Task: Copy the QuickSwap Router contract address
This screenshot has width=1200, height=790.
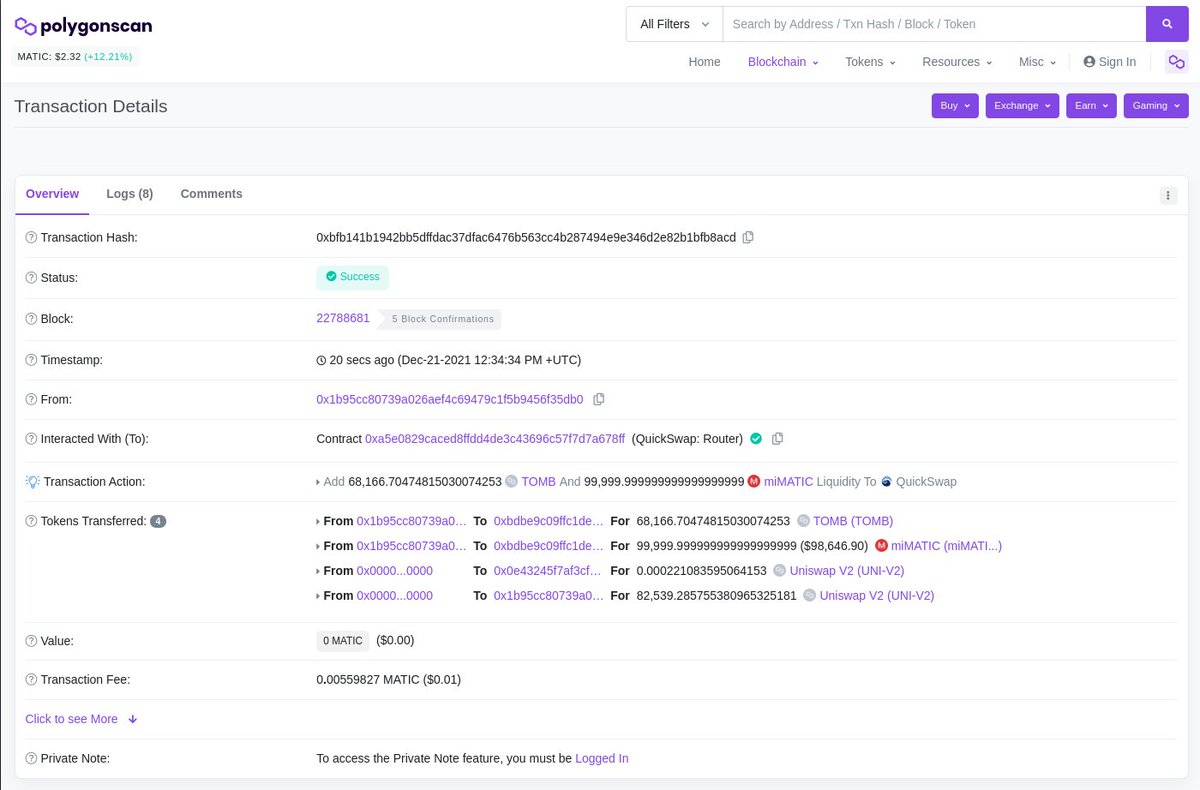Action: (777, 438)
